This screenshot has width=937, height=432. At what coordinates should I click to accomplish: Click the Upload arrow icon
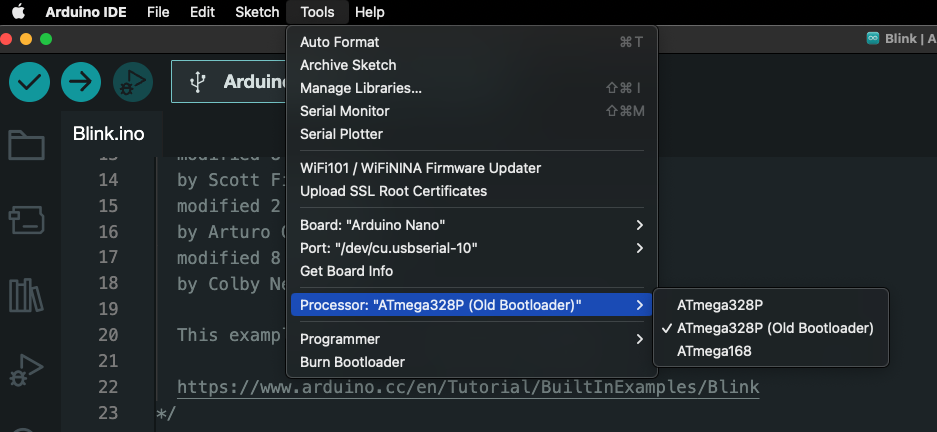[x=81, y=82]
